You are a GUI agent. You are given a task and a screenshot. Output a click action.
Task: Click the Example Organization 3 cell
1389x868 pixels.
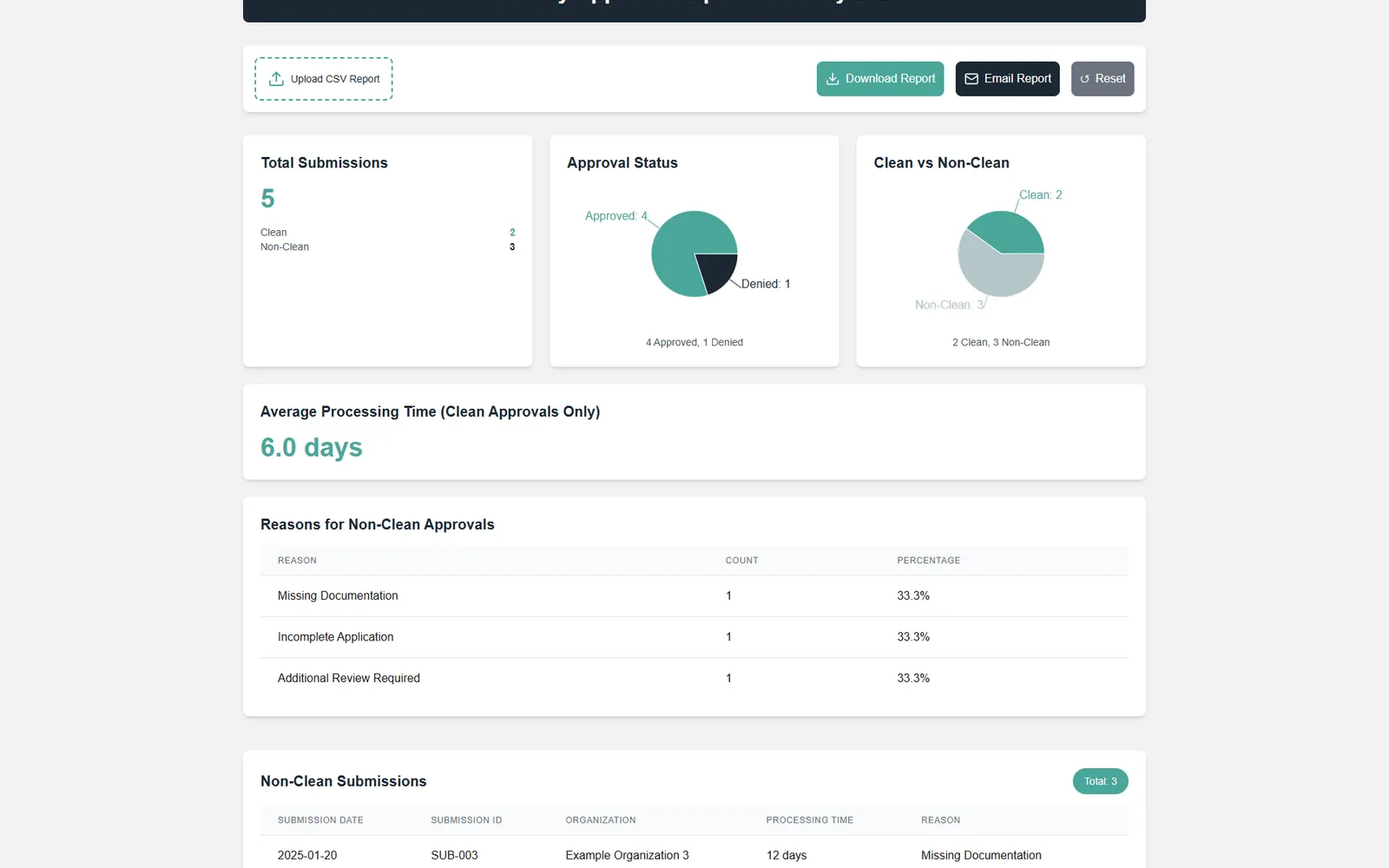pyautogui.click(x=627, y=856)
